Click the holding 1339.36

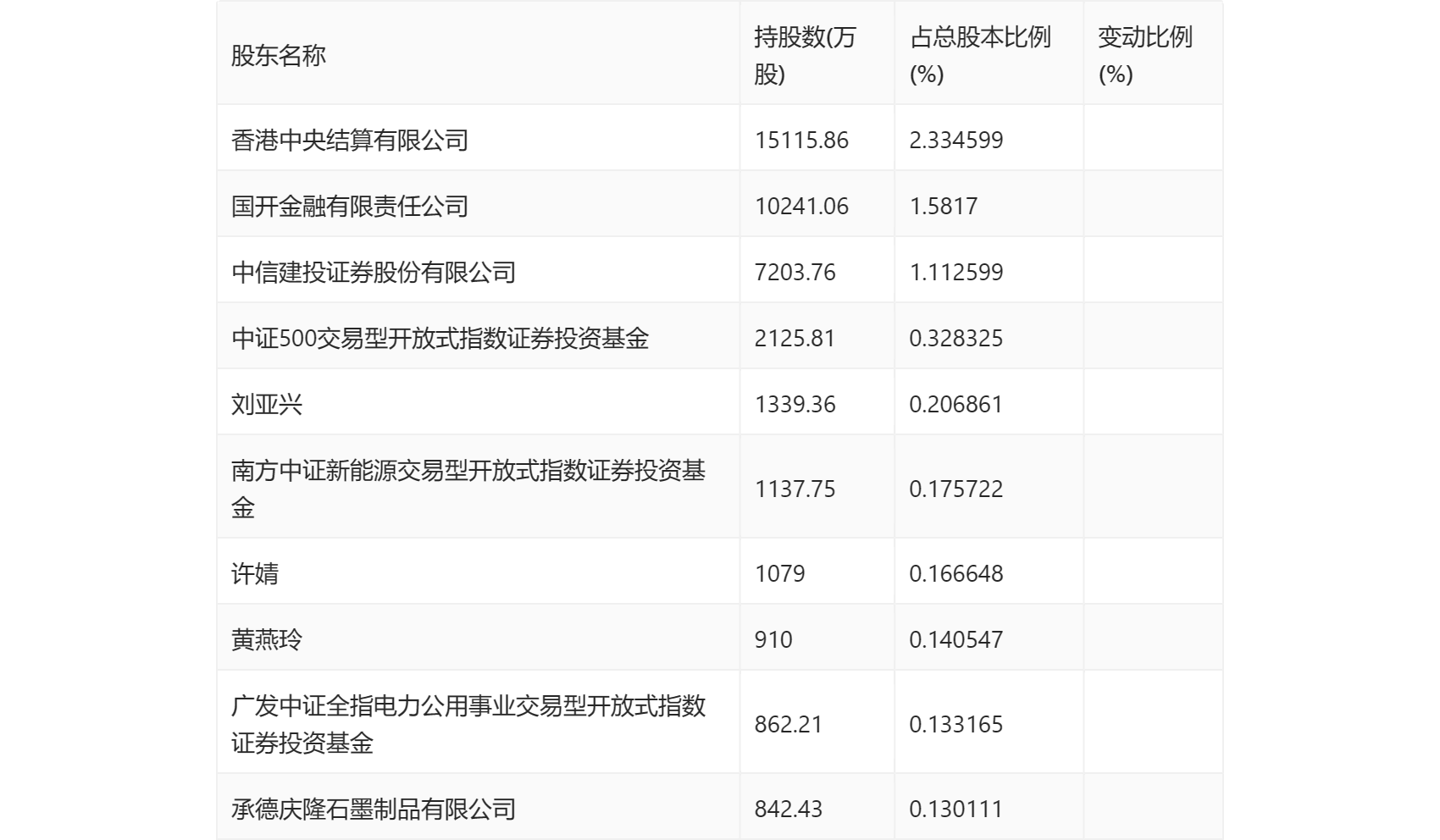(x=795, y=404)
